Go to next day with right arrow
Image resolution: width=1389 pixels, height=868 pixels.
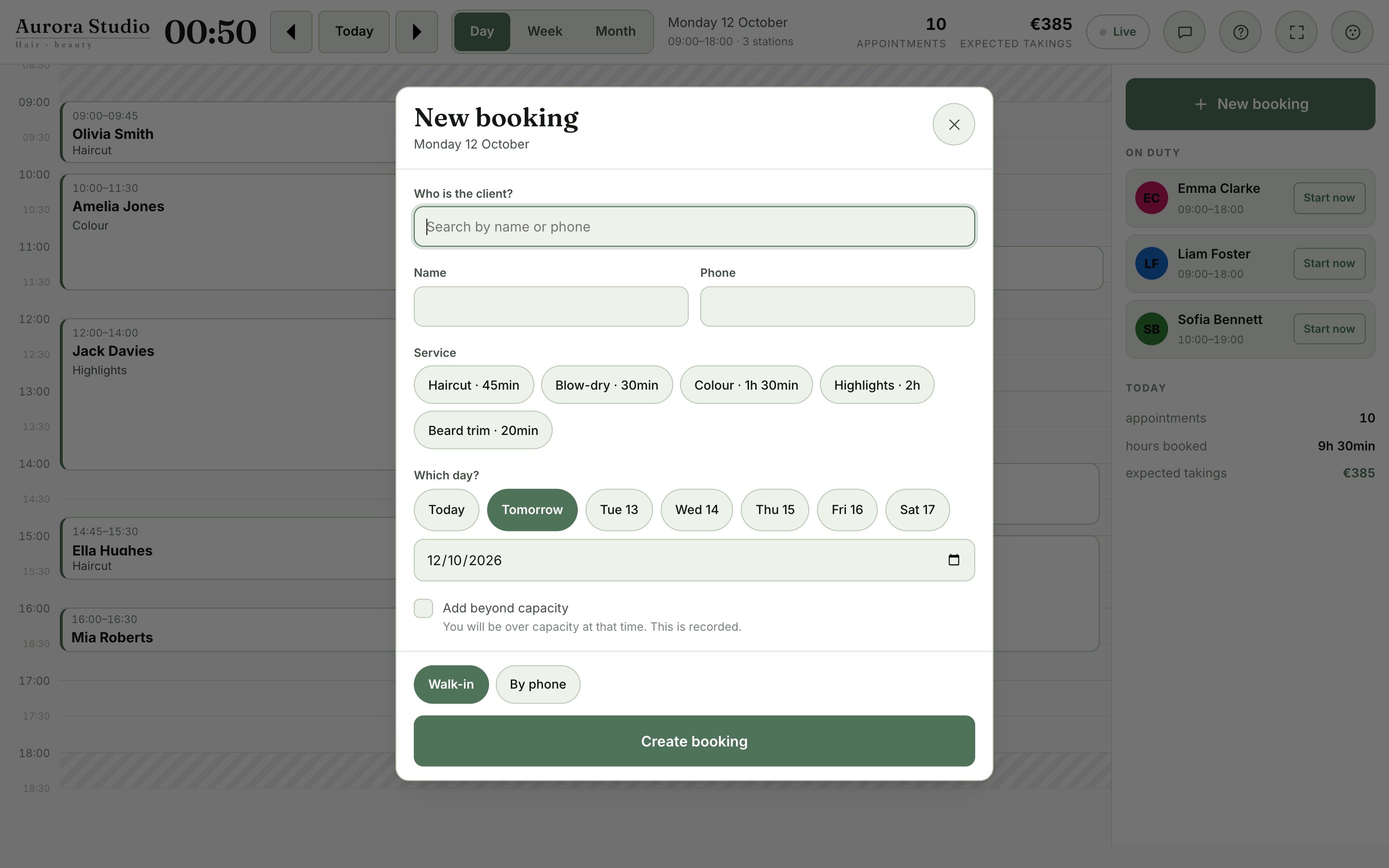pyautogui.click(x=417, y=31)
